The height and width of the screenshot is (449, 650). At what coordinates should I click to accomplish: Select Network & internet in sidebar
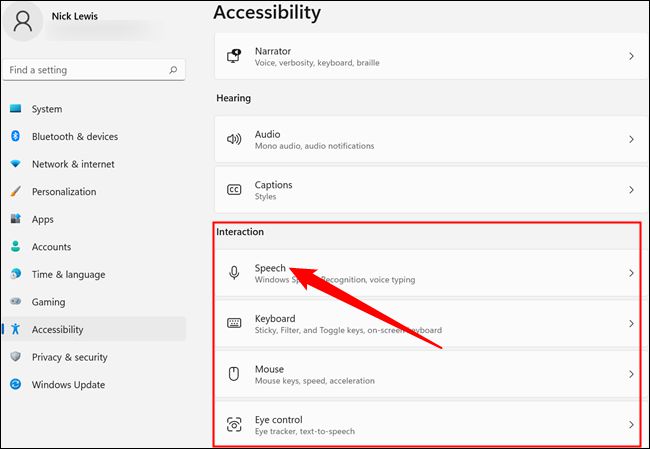click(73, 164)
